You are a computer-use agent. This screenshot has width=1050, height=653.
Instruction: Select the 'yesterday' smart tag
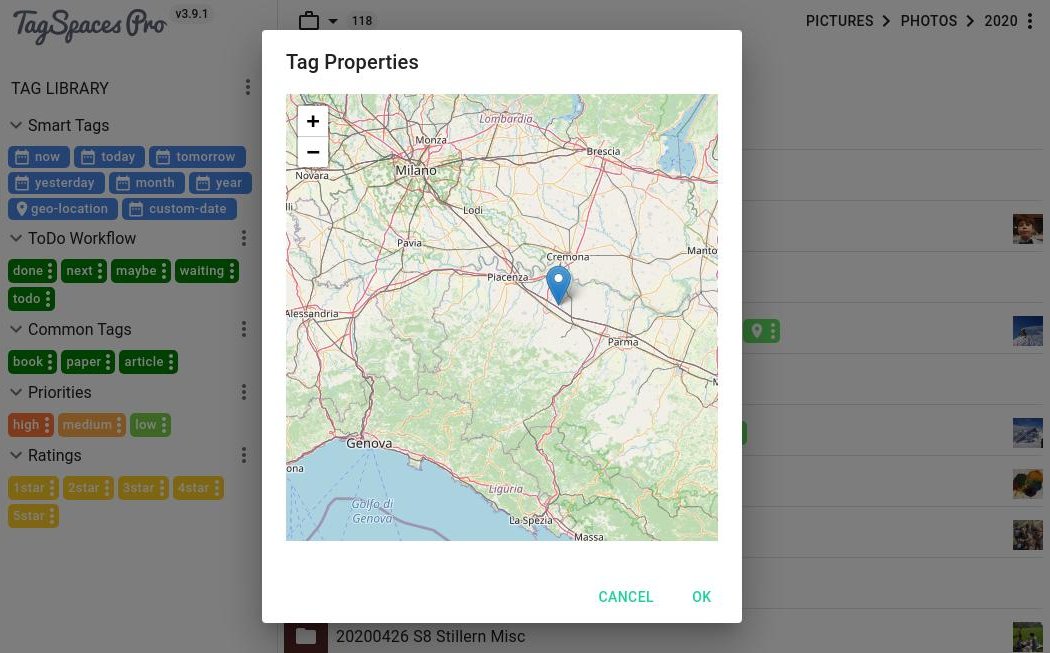pyautogui.click(x=56, y=183)
